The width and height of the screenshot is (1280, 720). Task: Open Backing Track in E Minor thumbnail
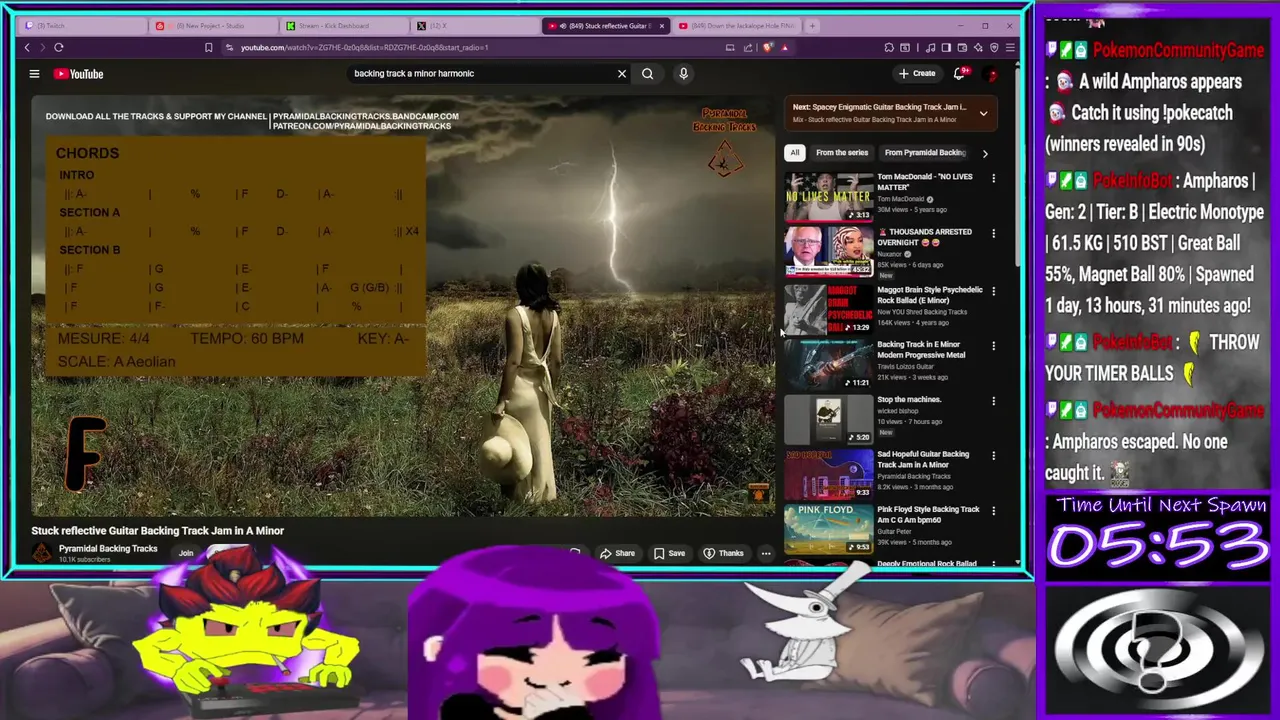[x=828, y=365]
